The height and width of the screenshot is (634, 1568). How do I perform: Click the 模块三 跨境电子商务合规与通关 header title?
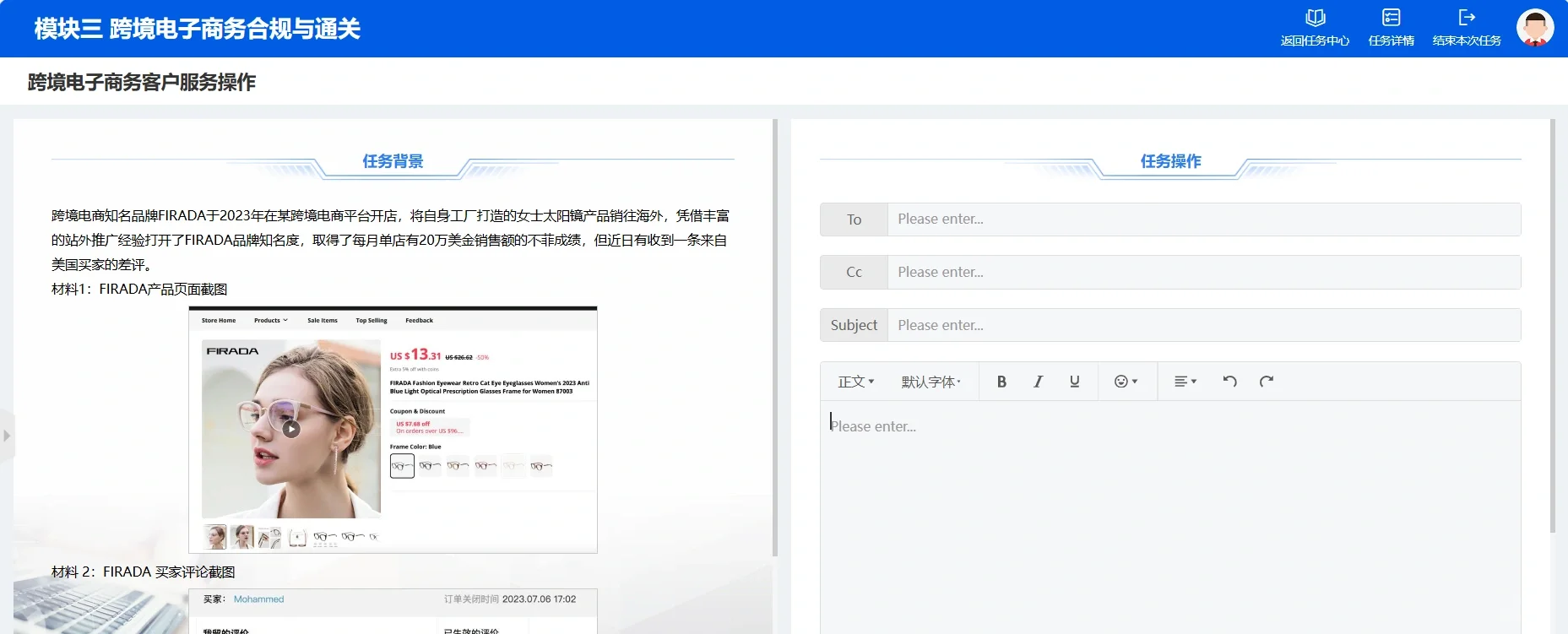[198, 29]
